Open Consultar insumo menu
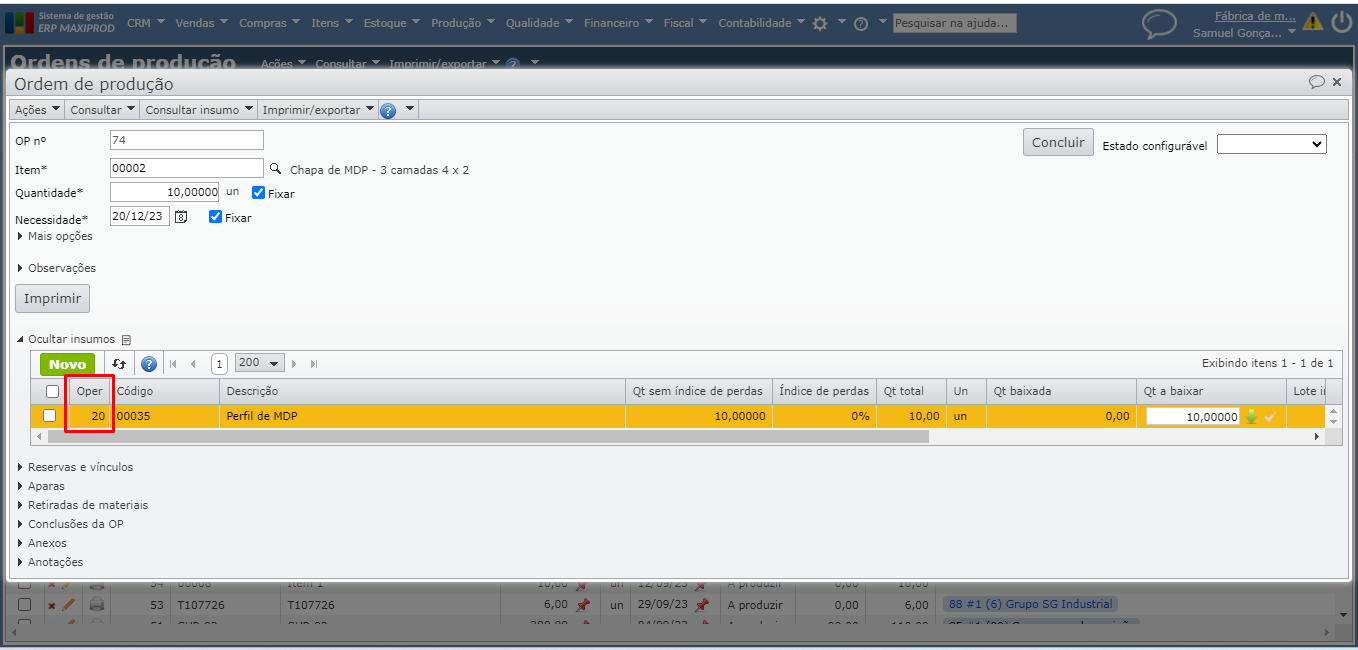 [x=199, y=110]
